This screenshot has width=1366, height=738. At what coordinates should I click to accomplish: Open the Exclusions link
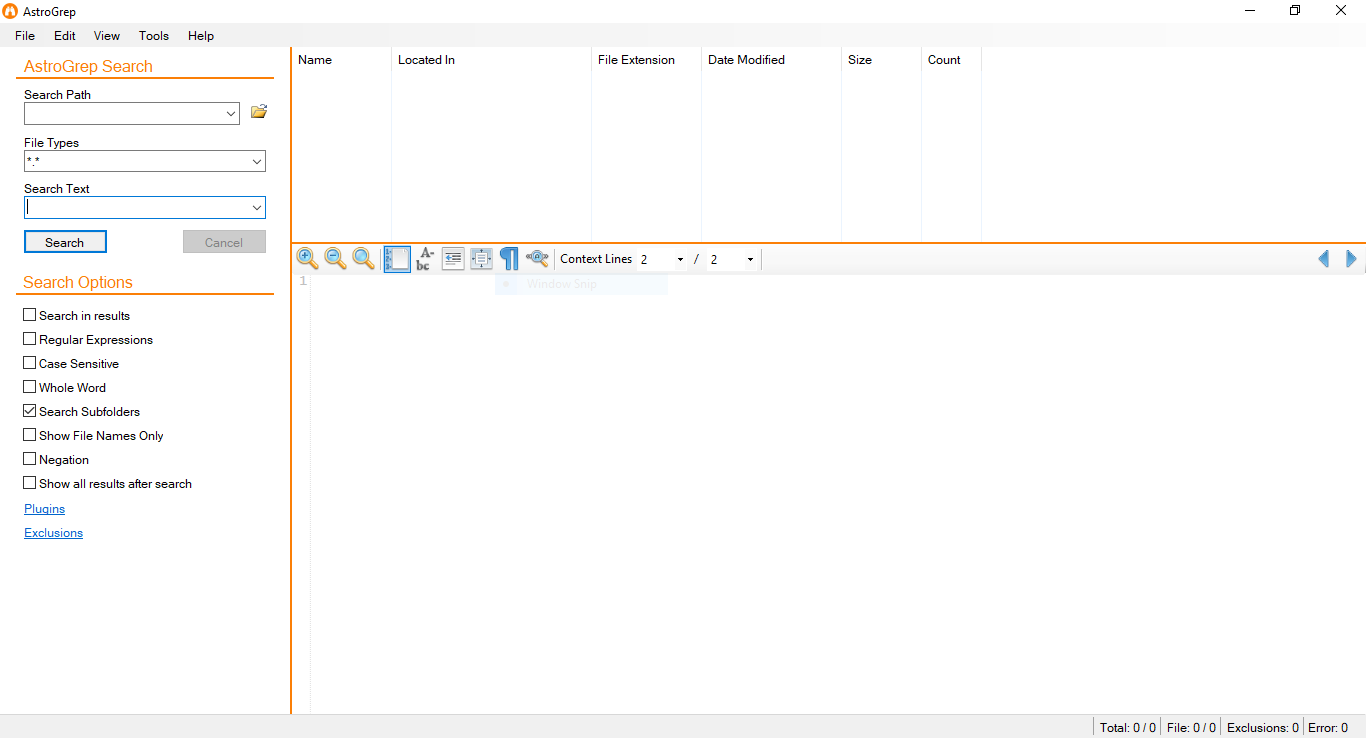point(53,533)
